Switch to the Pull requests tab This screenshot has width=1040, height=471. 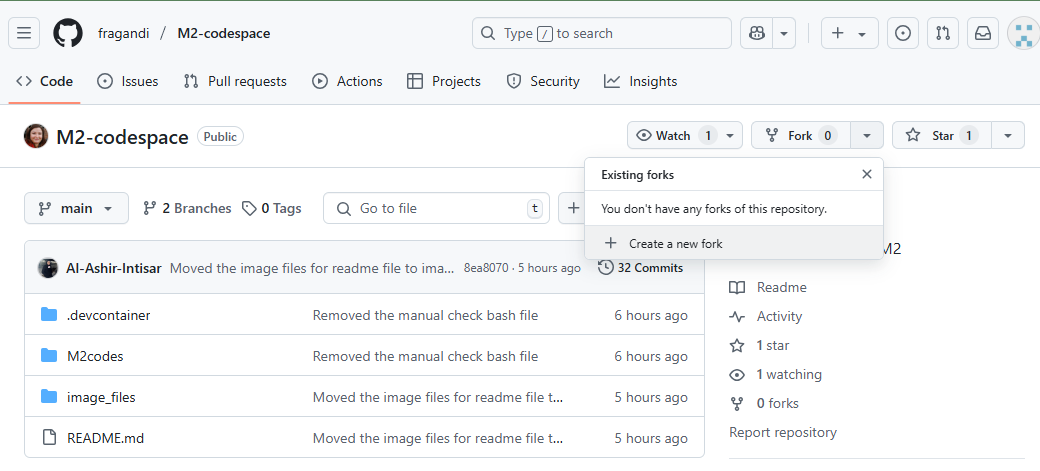235,81
